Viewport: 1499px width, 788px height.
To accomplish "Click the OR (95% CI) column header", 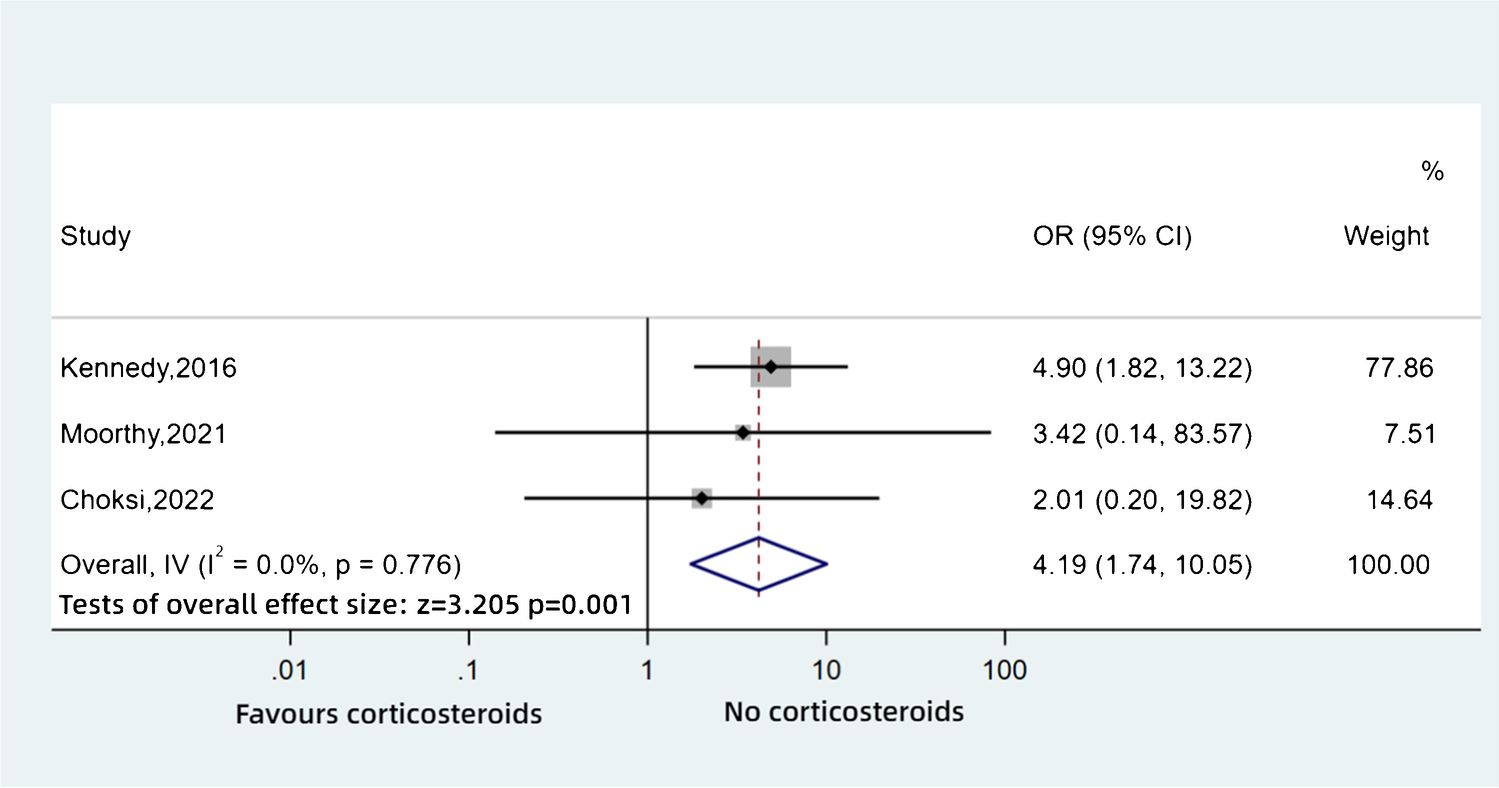I will click(1111, 237).
